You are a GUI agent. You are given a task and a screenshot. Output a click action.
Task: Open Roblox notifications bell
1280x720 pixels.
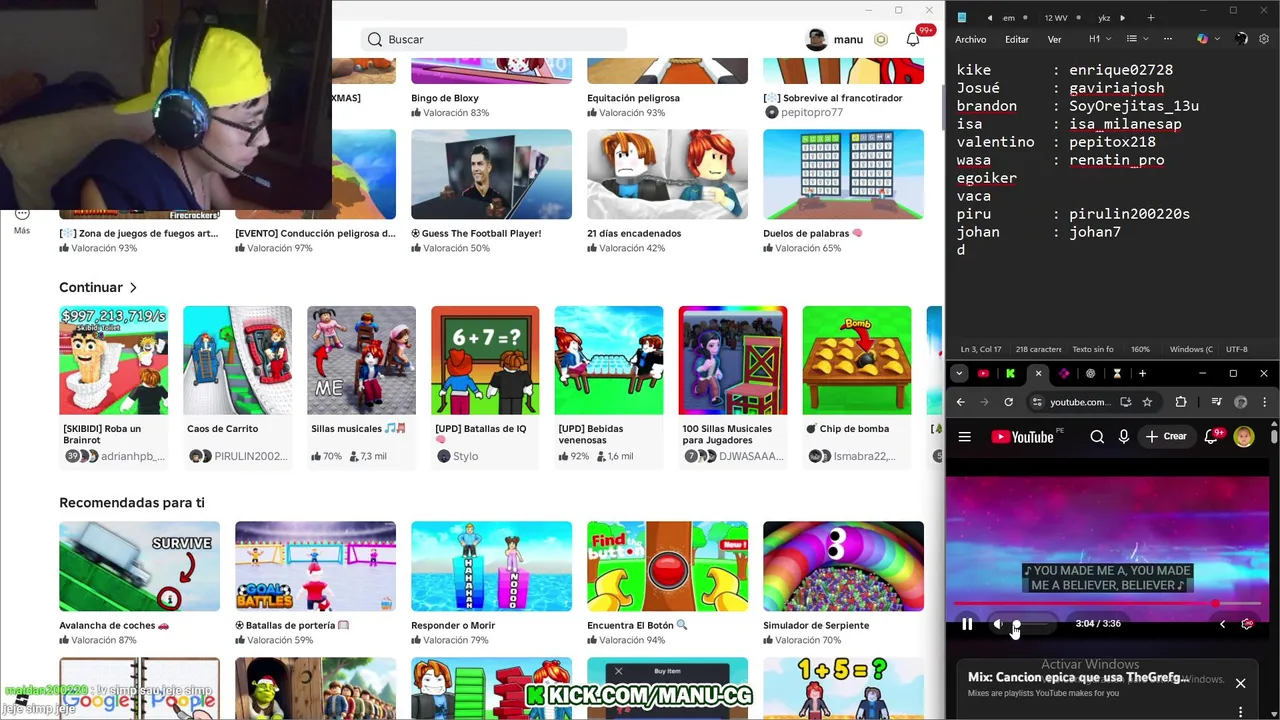click(x=913, y=39)
